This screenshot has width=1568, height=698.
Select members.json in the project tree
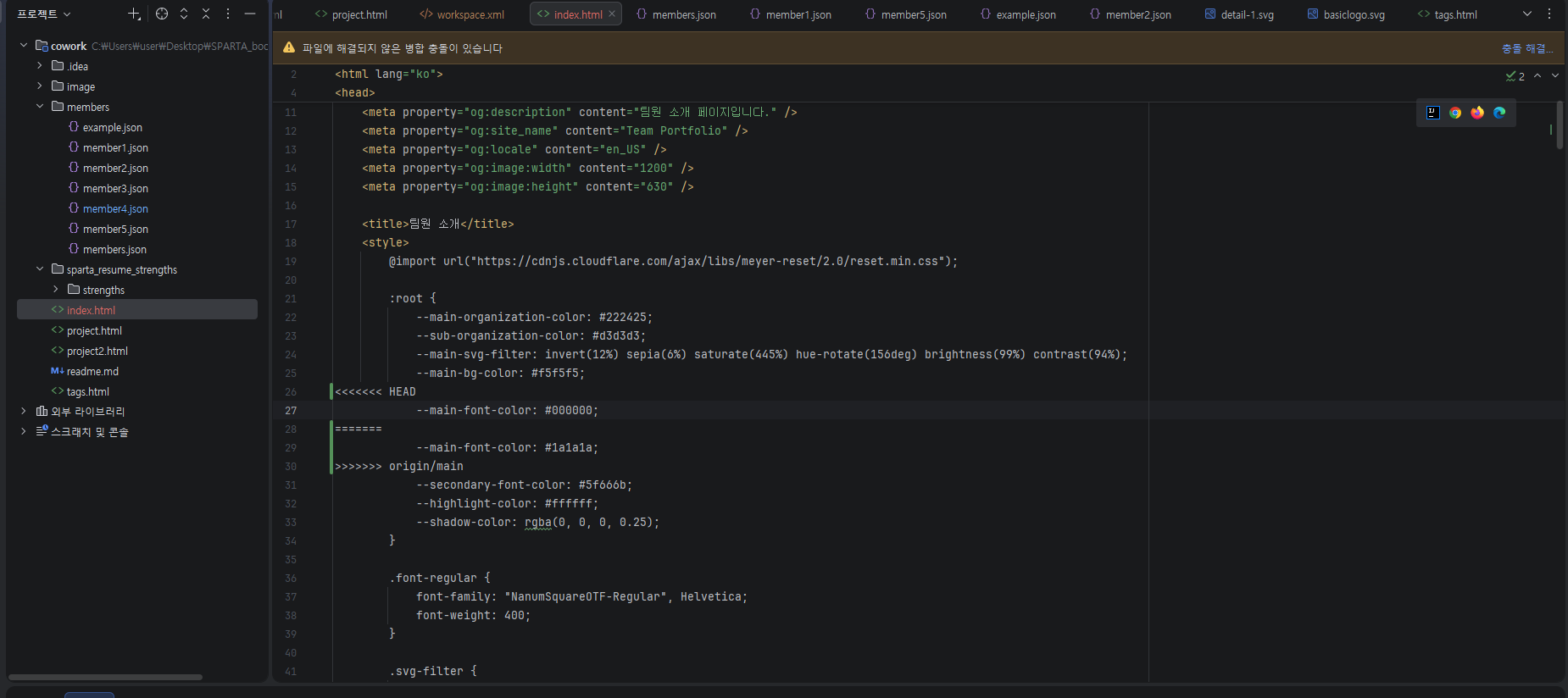click(114, 249)
